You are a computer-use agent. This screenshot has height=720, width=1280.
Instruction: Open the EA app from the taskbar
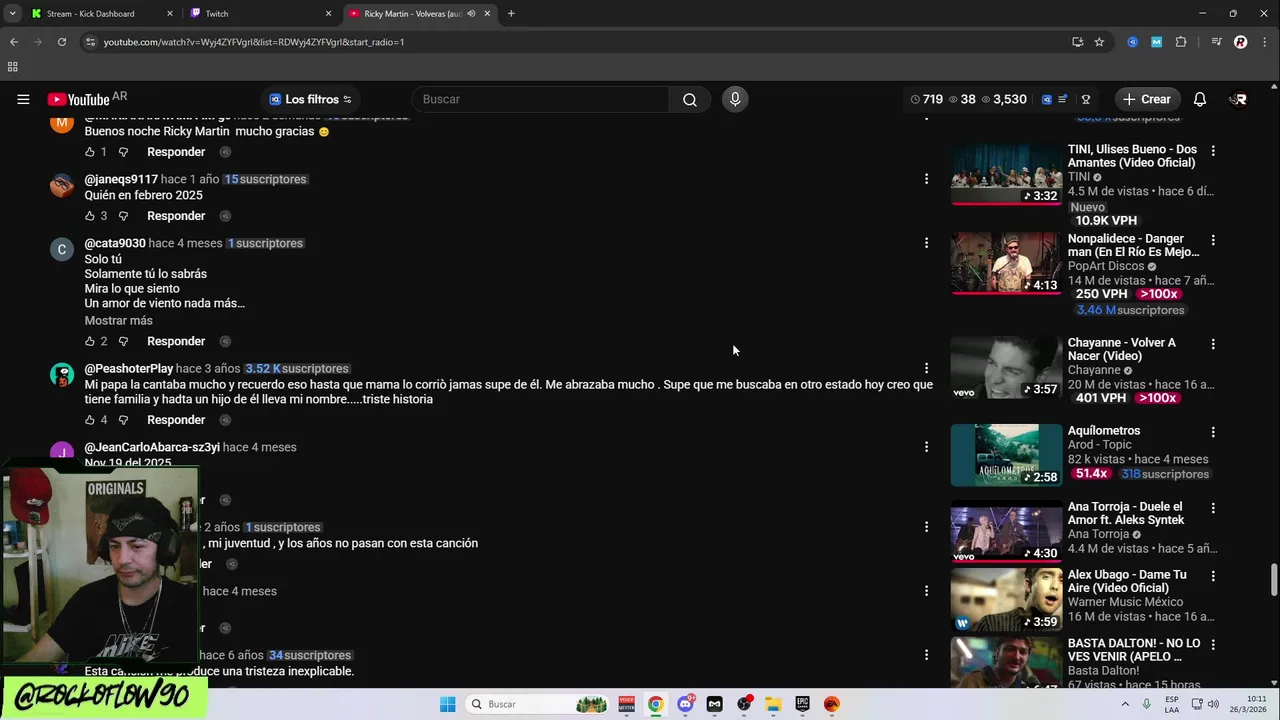[832, 704]
